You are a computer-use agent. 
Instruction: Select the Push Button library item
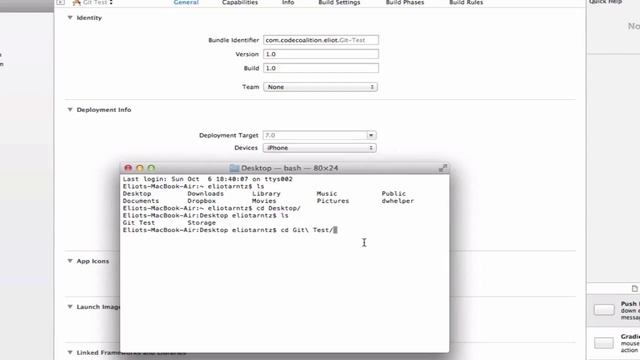tap(614, 310)
